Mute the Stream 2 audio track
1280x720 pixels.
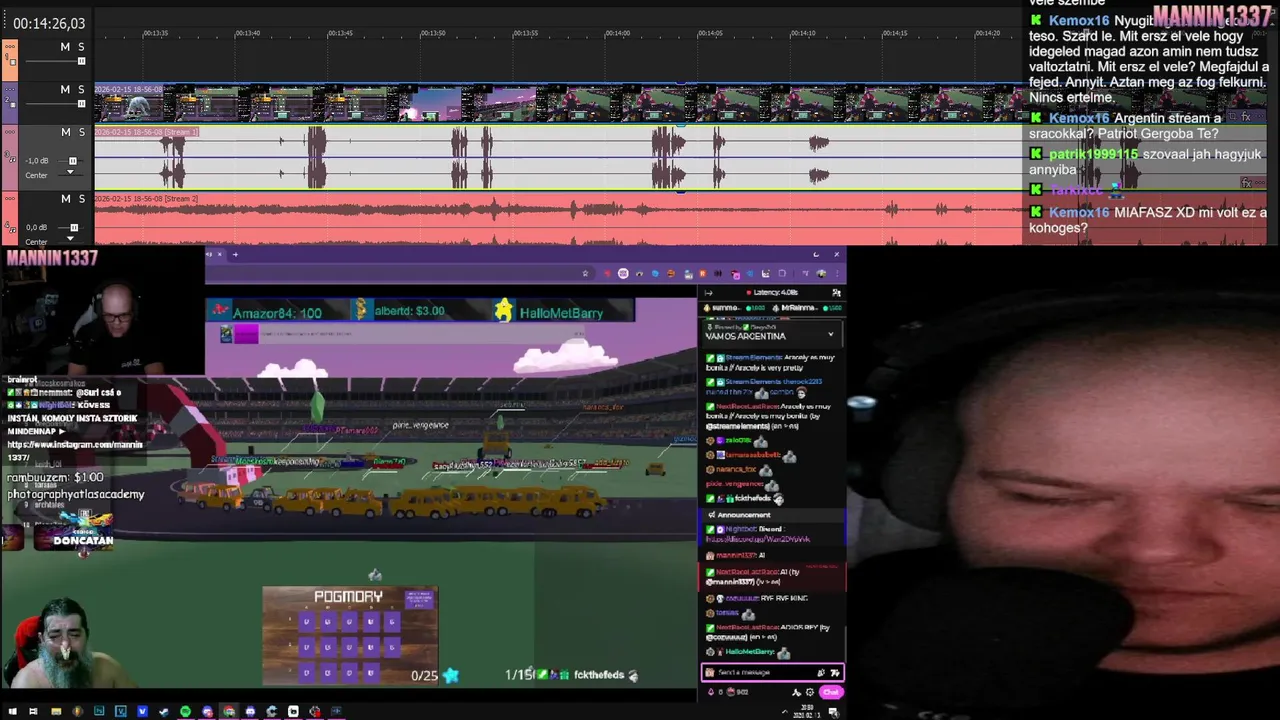click(x=65, y=199)
